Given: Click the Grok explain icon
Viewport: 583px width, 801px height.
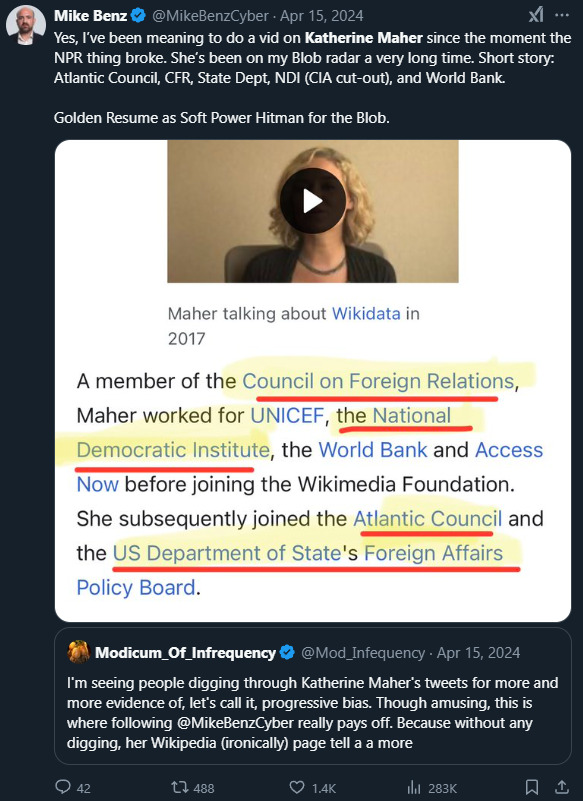Looking at the screenshot, I should [x=536, y=16].
